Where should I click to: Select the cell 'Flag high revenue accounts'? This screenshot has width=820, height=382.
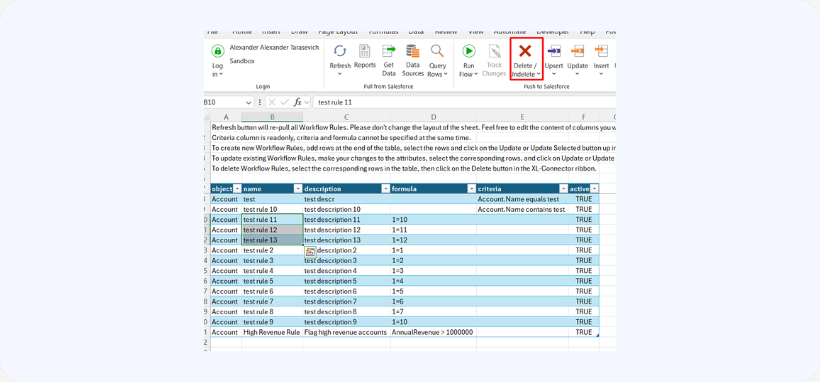(346, 332)
